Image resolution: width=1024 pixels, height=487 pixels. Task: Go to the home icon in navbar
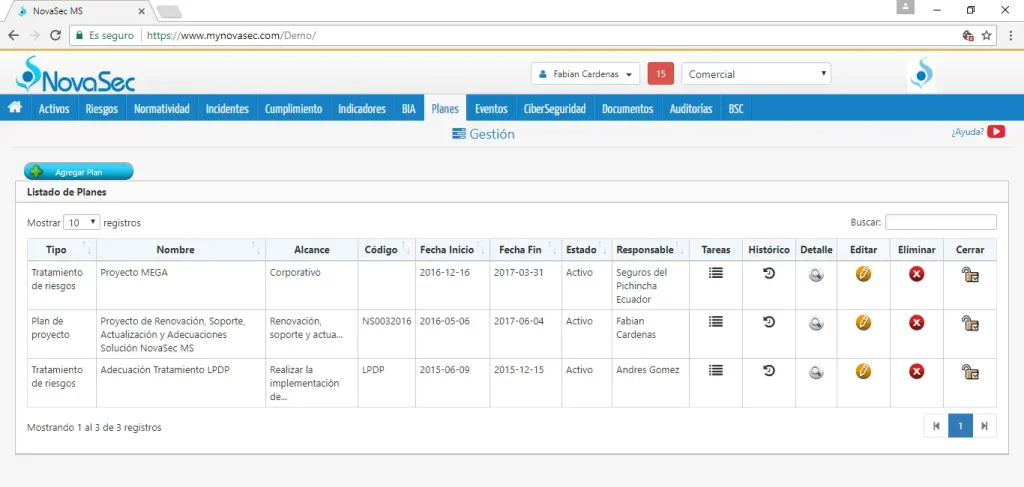14,108
